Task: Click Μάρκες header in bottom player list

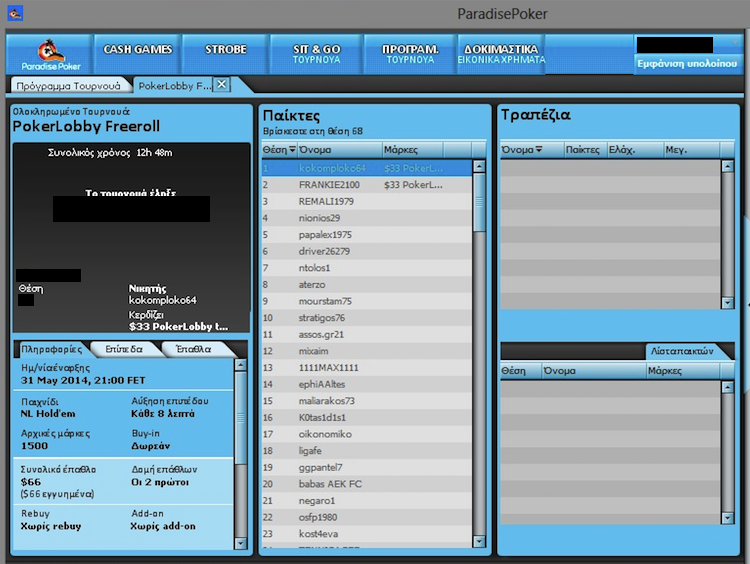Action: point(683,371)
